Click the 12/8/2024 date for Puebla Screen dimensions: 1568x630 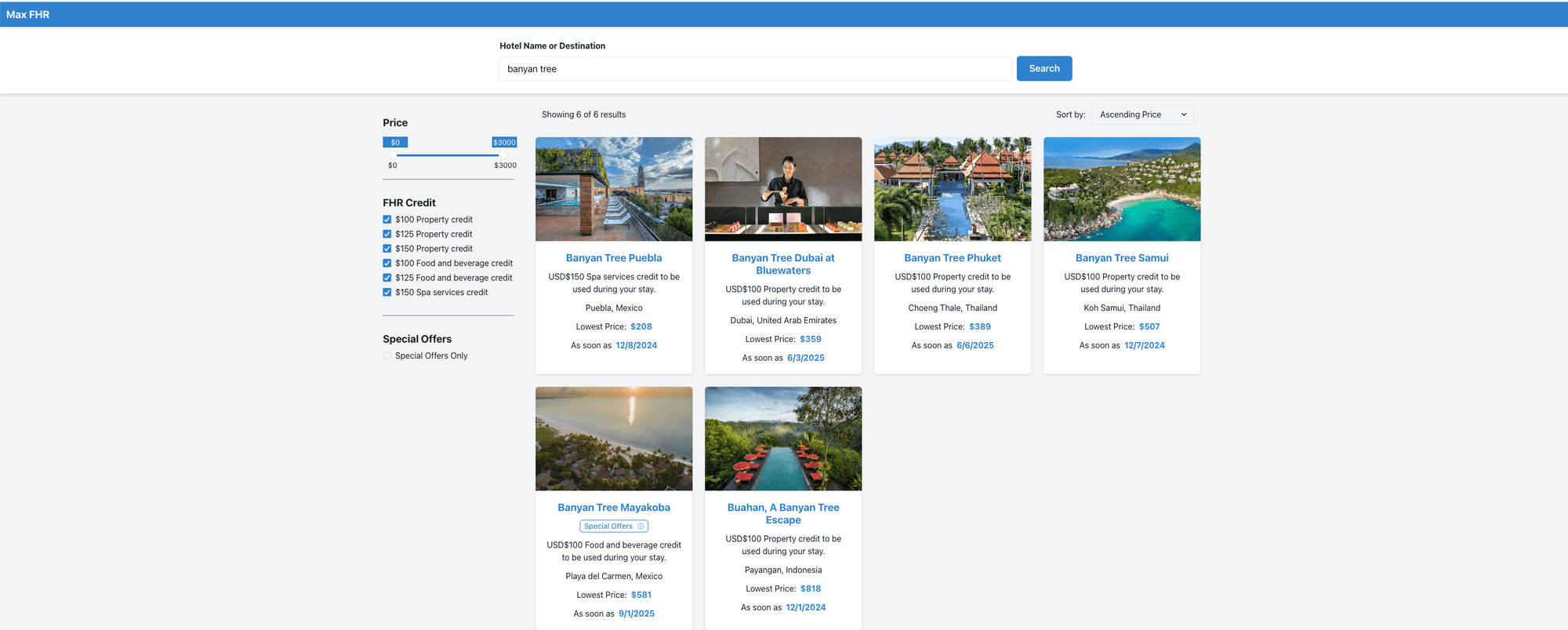[x=637, y=346]
